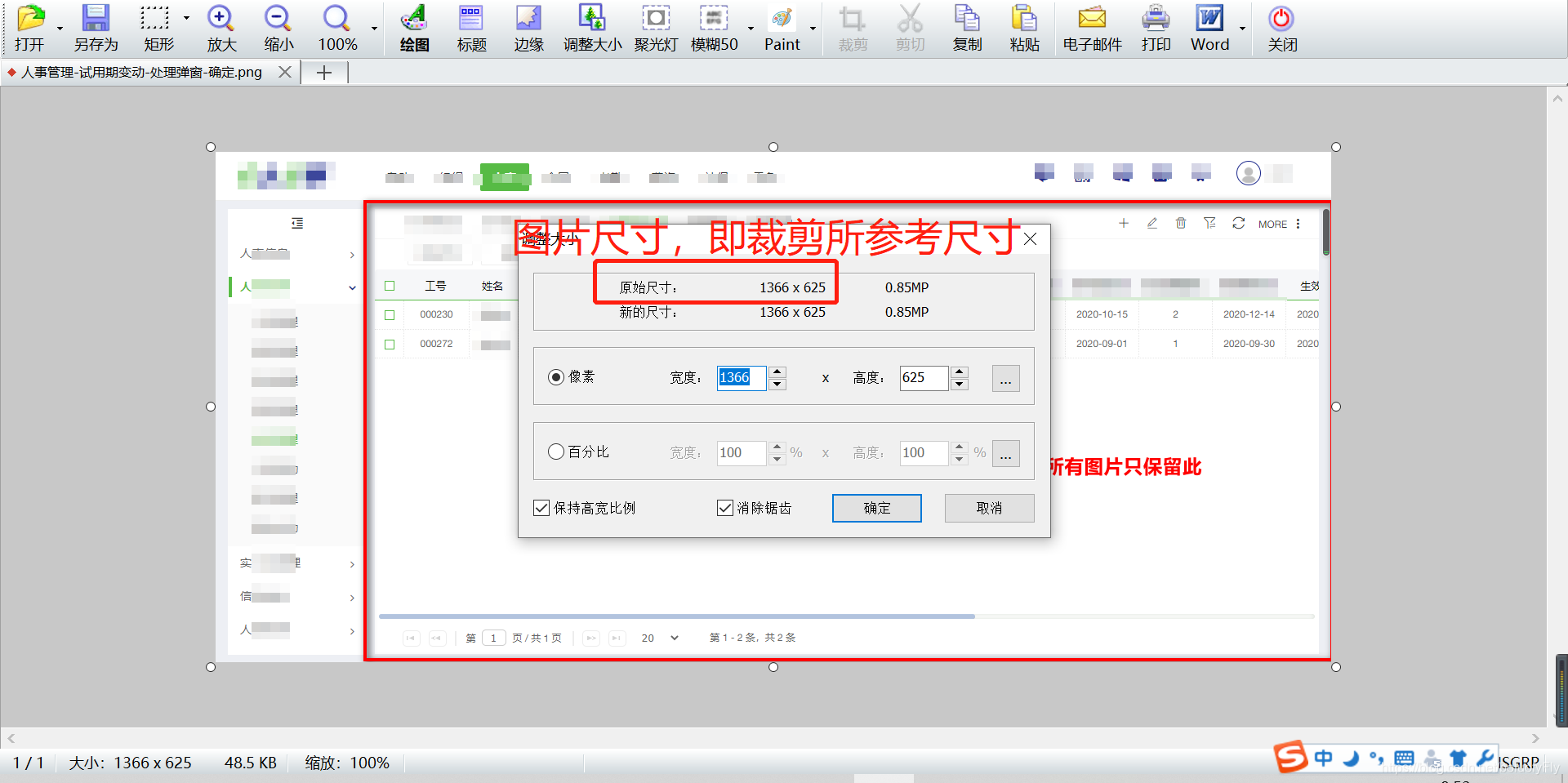This screenshot has width=1568, height=783.
Task: Open a new tab with the plus button
Action: pos(324,73)
